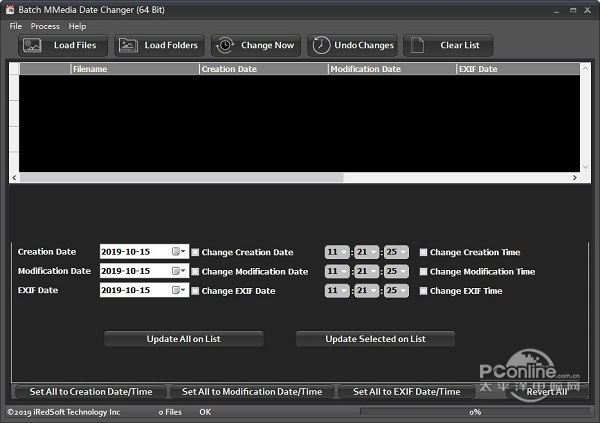The image size is (600, 423).
Task: Click the Filename column header
Action: pos(135,69)
